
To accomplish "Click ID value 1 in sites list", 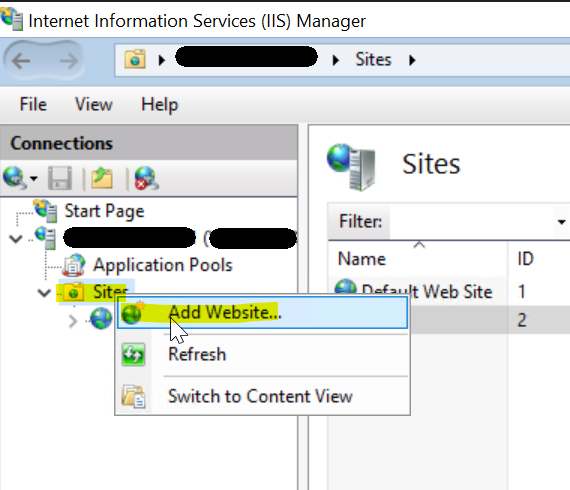I will click(522, 292).
